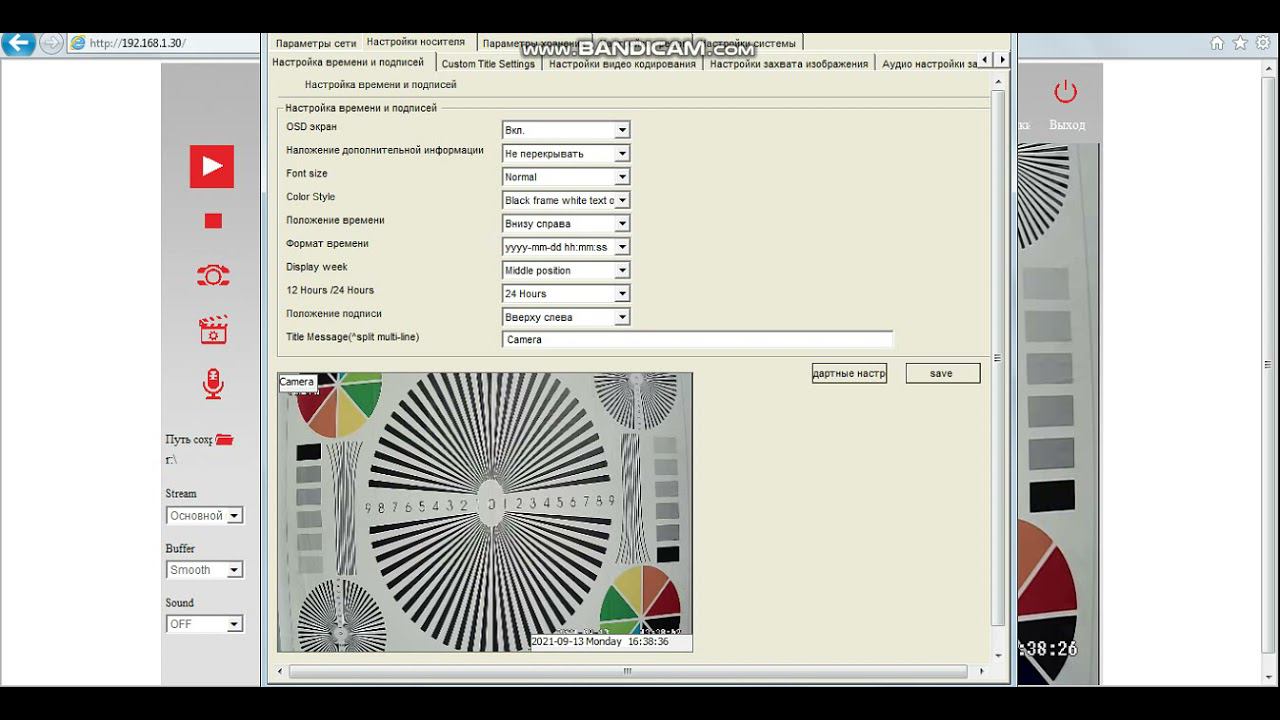Take a snapshot with the camera icon

[x=213, y=276]
